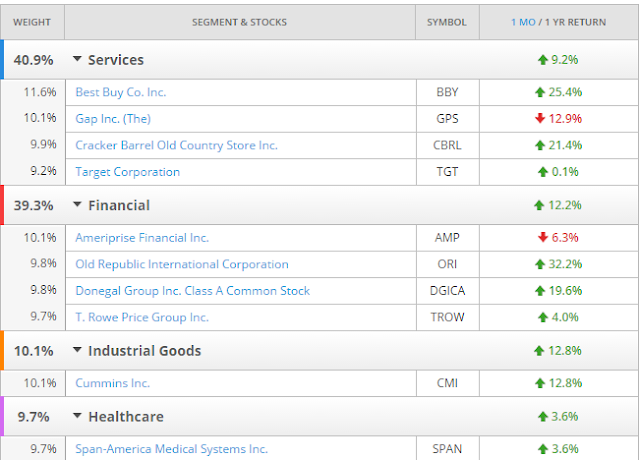This screenshot has width=640, height=460.
Task: Click Best Buy's 25.4% return
Action: [558, 92]
